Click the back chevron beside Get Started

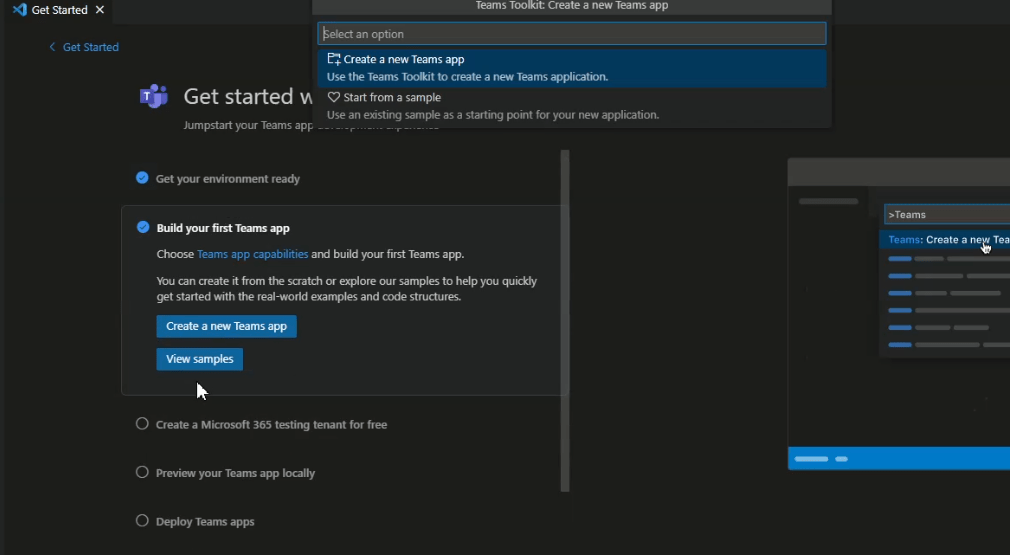52,47
